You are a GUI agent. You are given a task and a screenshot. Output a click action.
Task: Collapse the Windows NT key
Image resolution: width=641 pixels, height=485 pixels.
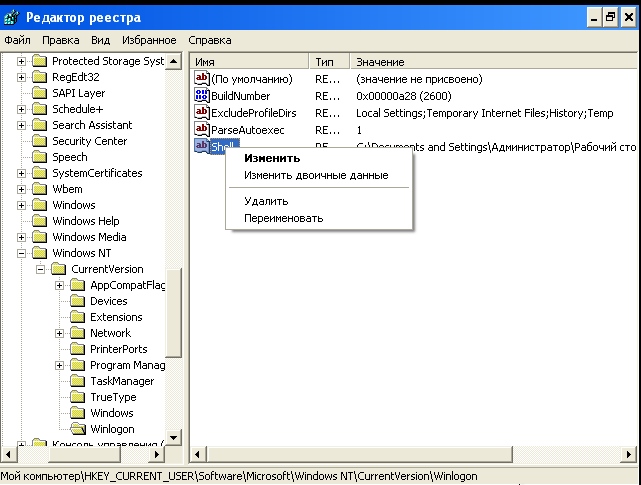[x=21, y=253]
